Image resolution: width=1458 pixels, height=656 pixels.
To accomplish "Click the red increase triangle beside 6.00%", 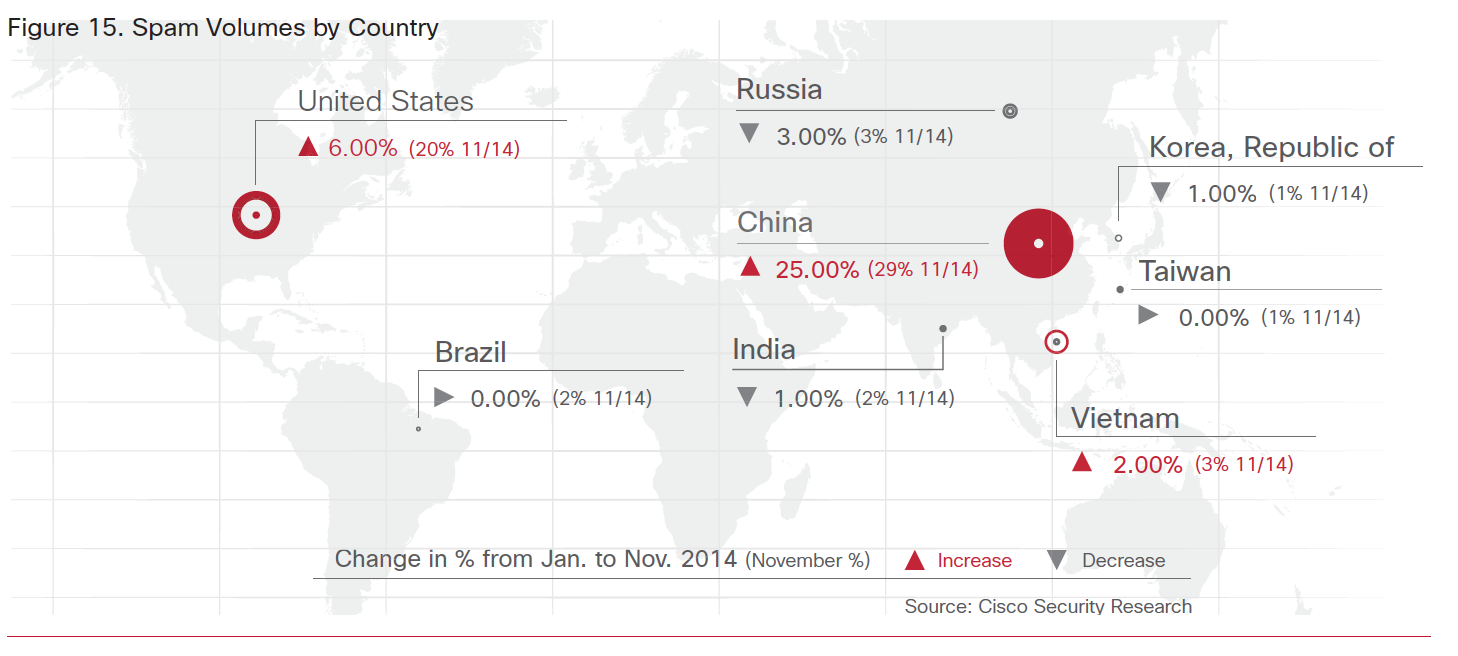I will (x=308, y=147).
